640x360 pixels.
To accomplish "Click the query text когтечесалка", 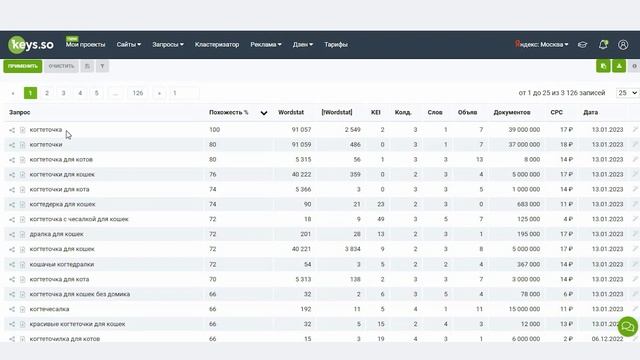I will (x=49, y=309).
